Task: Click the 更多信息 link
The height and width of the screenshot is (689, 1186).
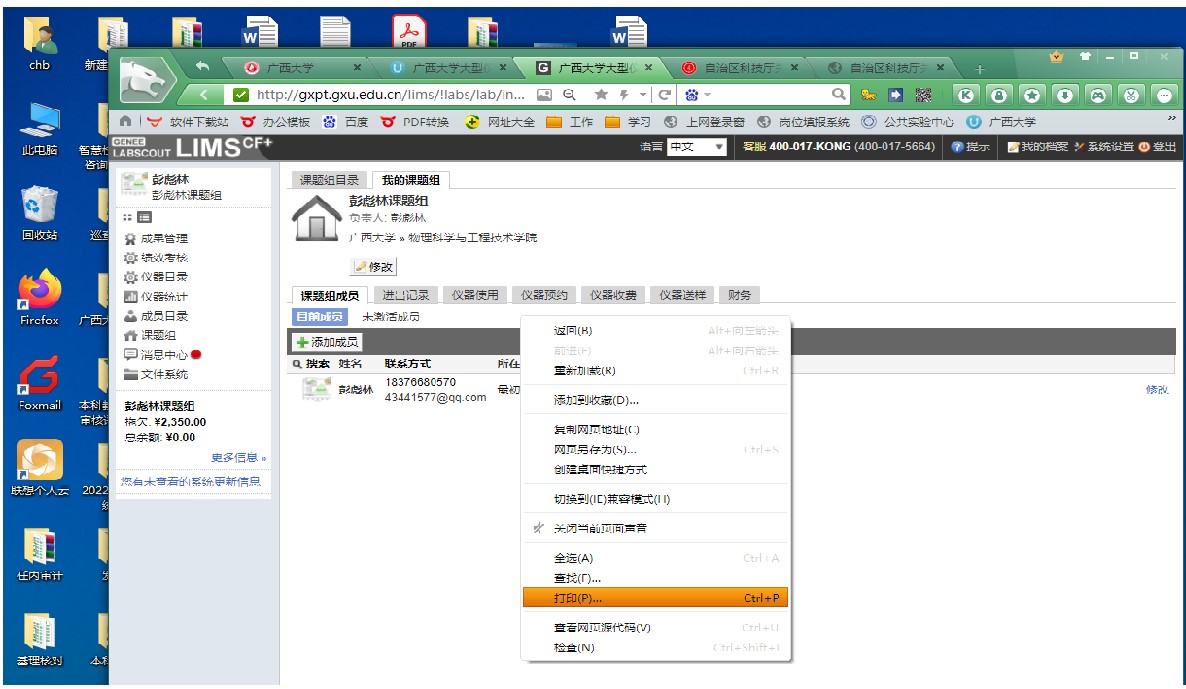Action: click(x=238, y=458)
